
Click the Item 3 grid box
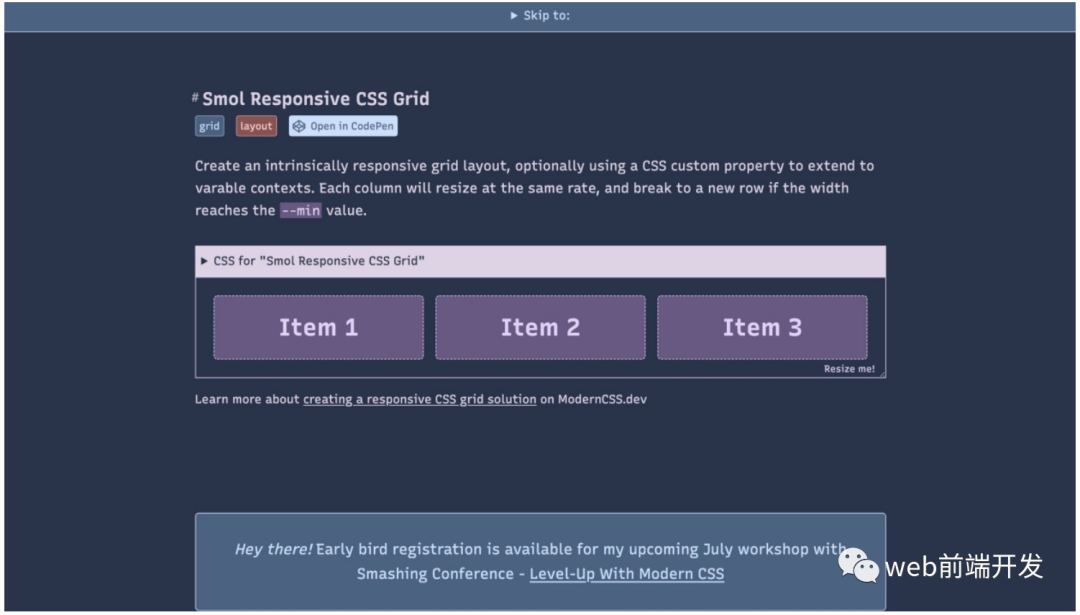click(x=762, y=327)
